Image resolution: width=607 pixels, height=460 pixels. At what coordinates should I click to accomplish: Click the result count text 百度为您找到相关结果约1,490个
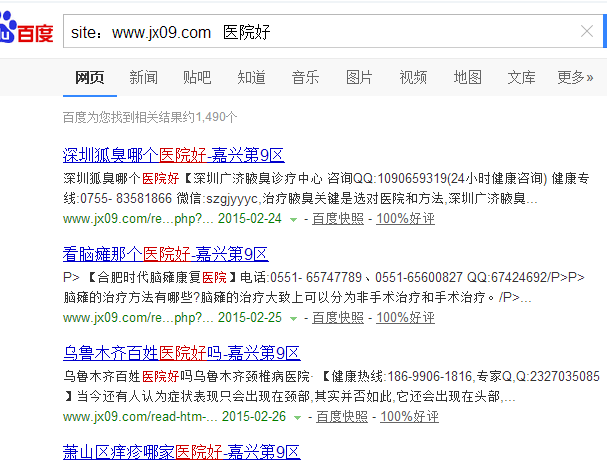(150, 117)
